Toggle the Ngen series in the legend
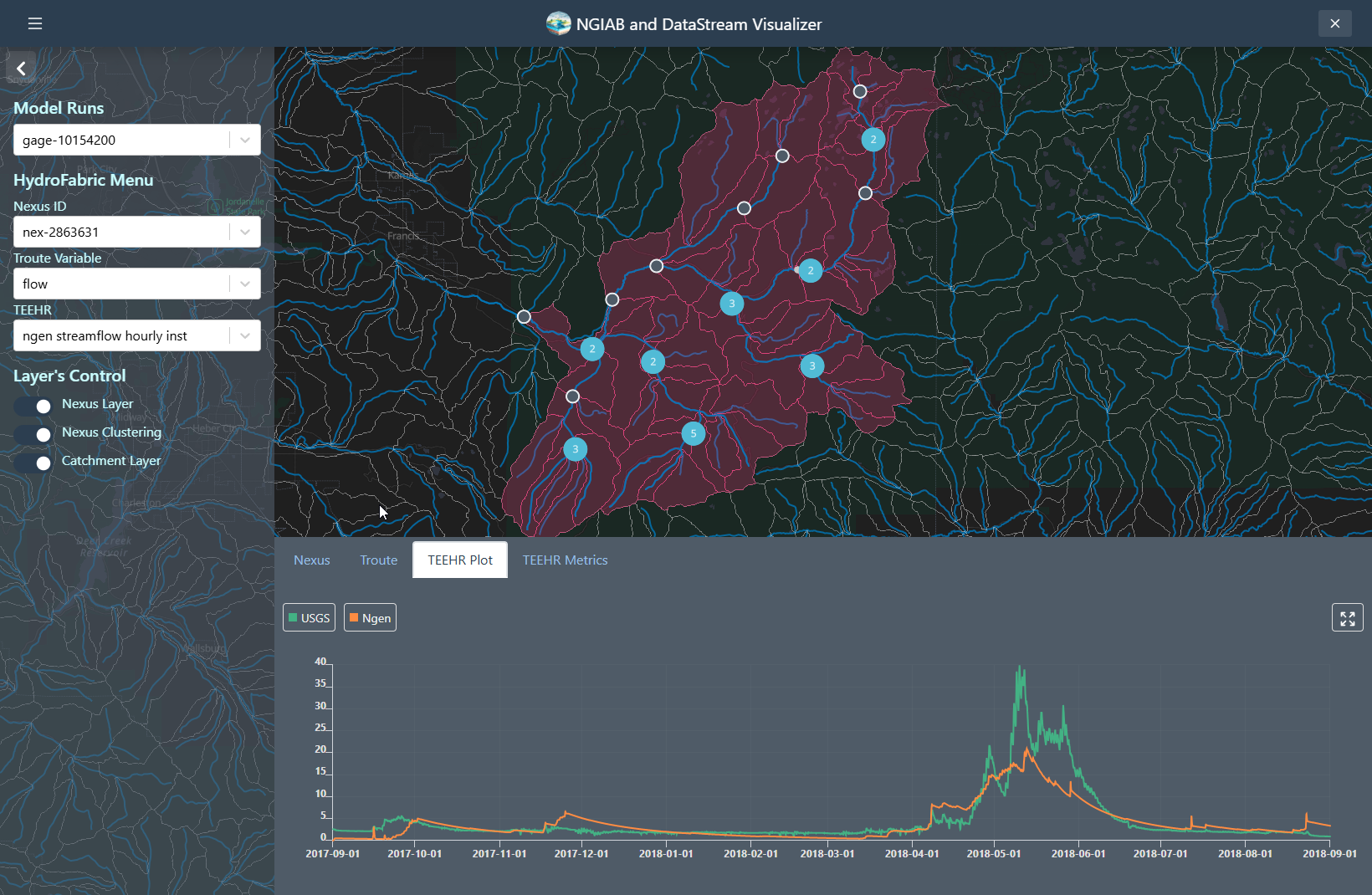The width and height of the screenshot is (1372, 895). (x=370, y=617)
